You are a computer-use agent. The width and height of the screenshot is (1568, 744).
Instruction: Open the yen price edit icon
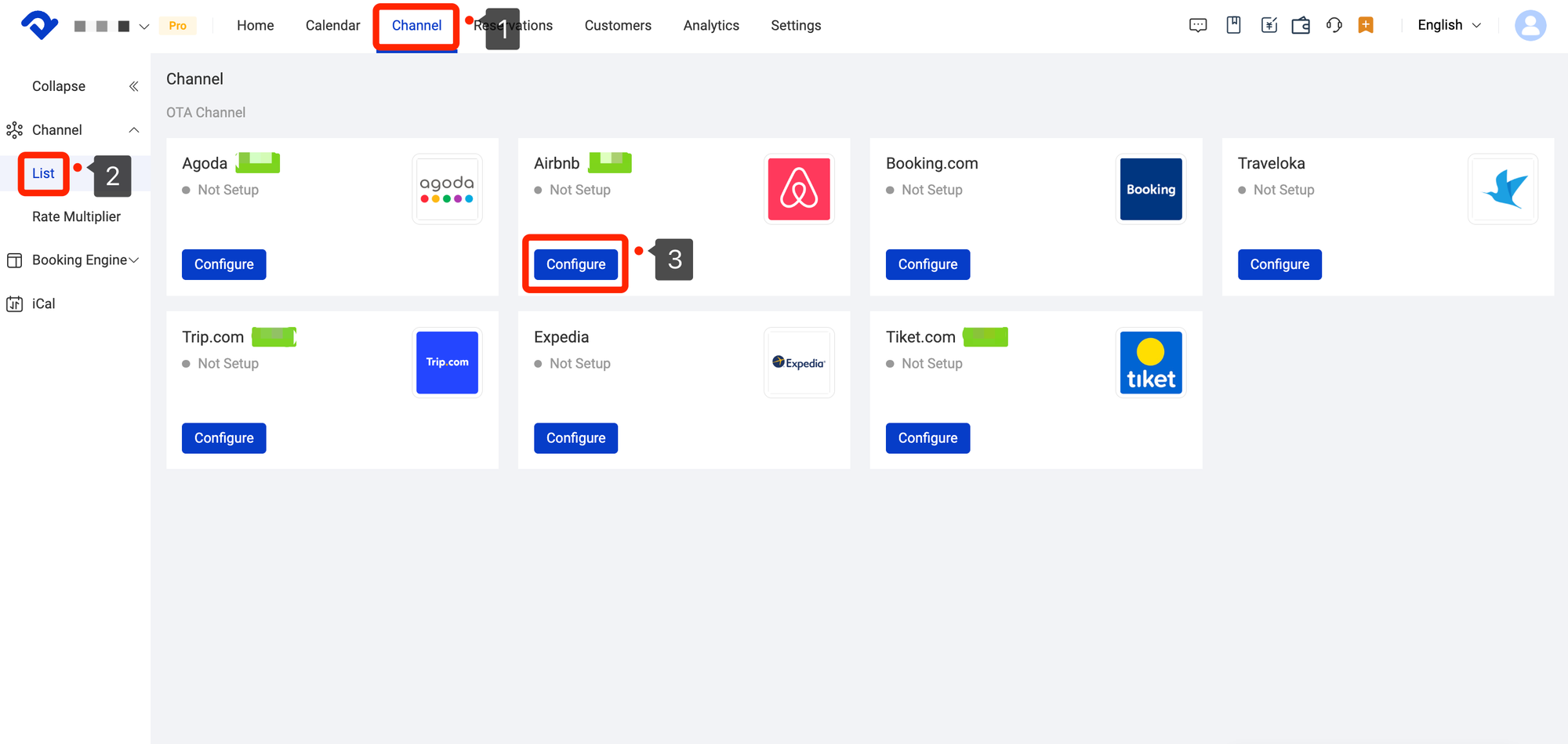pyautogui.click(x=1269, y=25)
